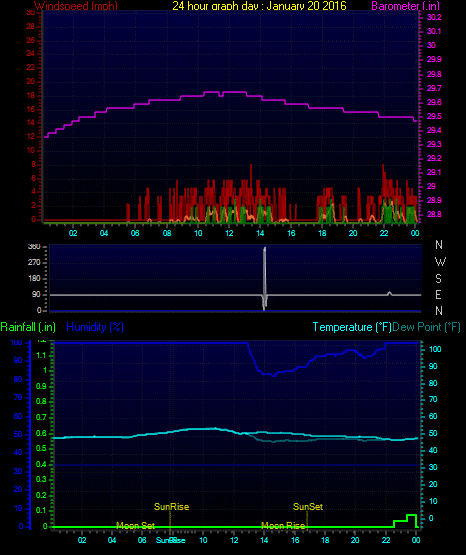Click the SunRise marker label
466x555 pixels.
[x=172, y=507]
